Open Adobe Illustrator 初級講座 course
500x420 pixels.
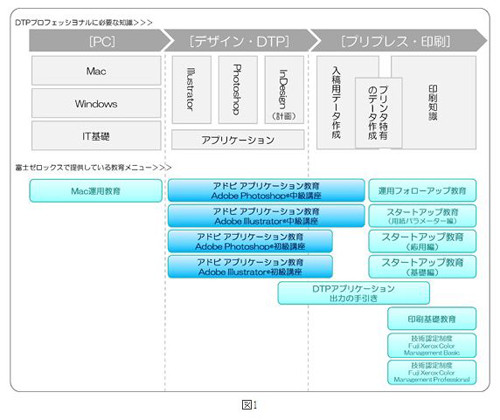tap(250, 267)
